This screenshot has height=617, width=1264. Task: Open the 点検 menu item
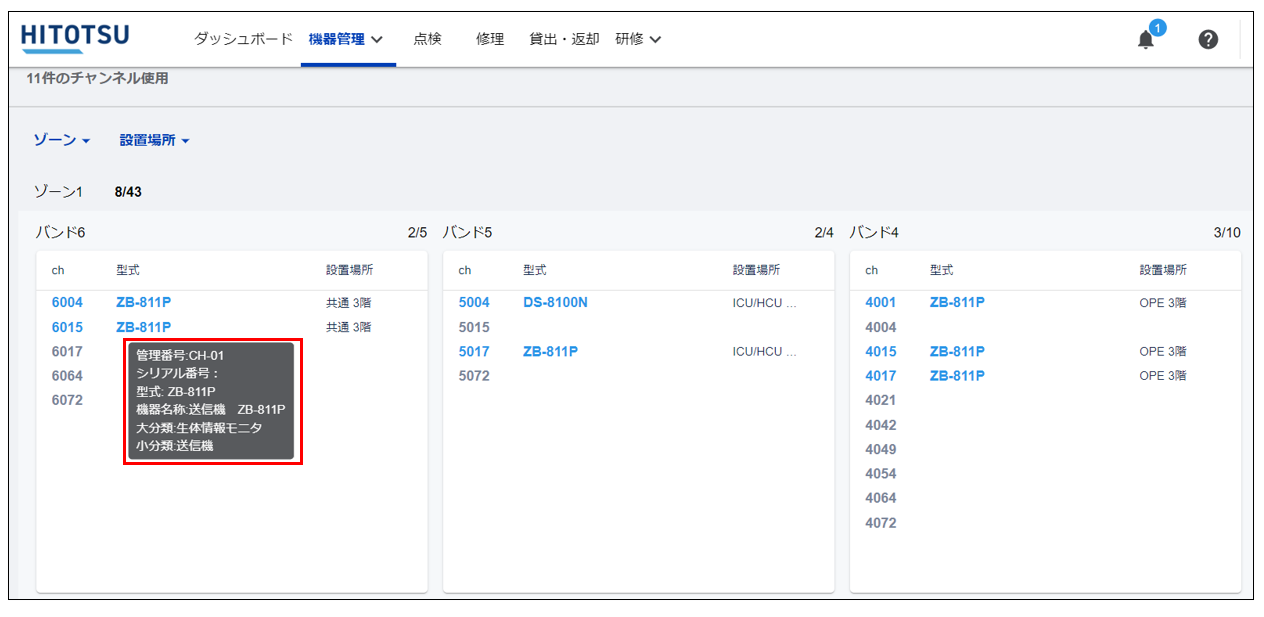[427, 39]
